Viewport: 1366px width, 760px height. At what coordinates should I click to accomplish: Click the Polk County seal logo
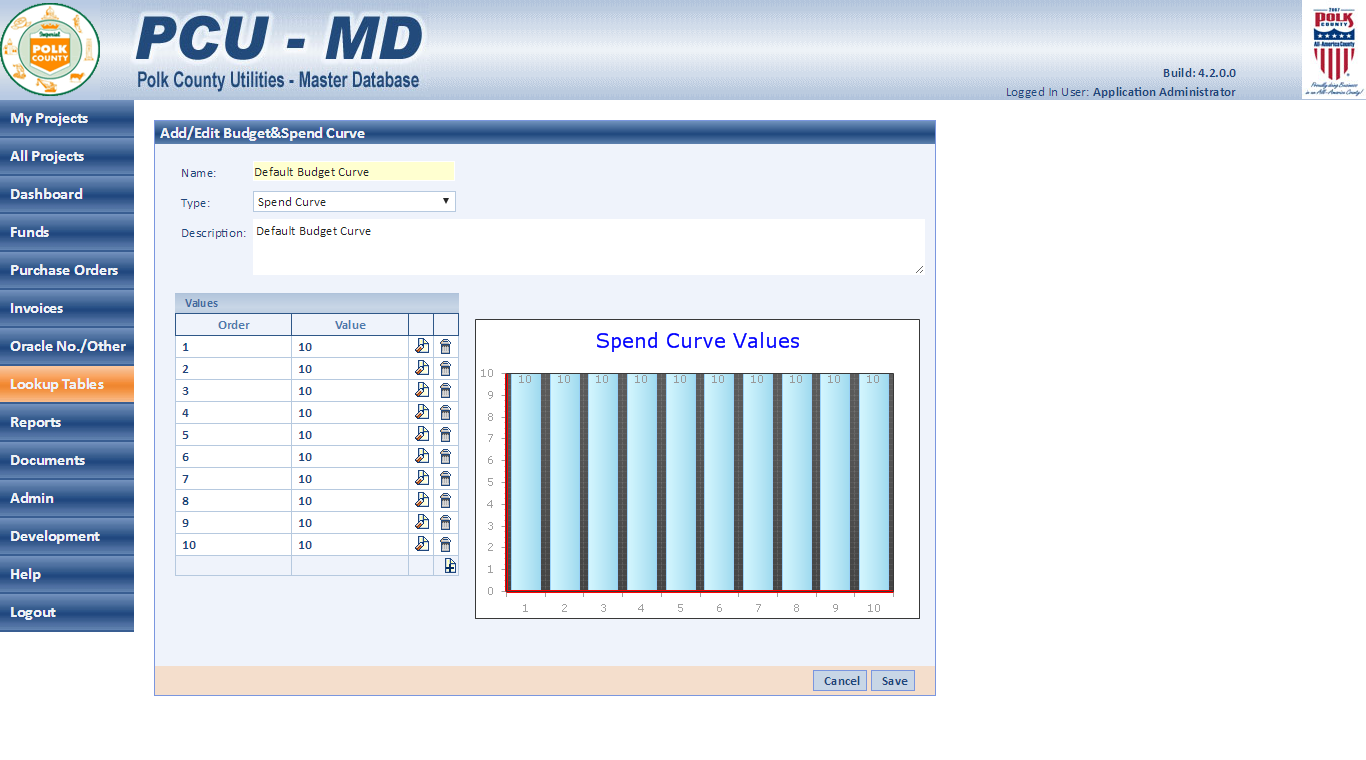click(50, 49)
